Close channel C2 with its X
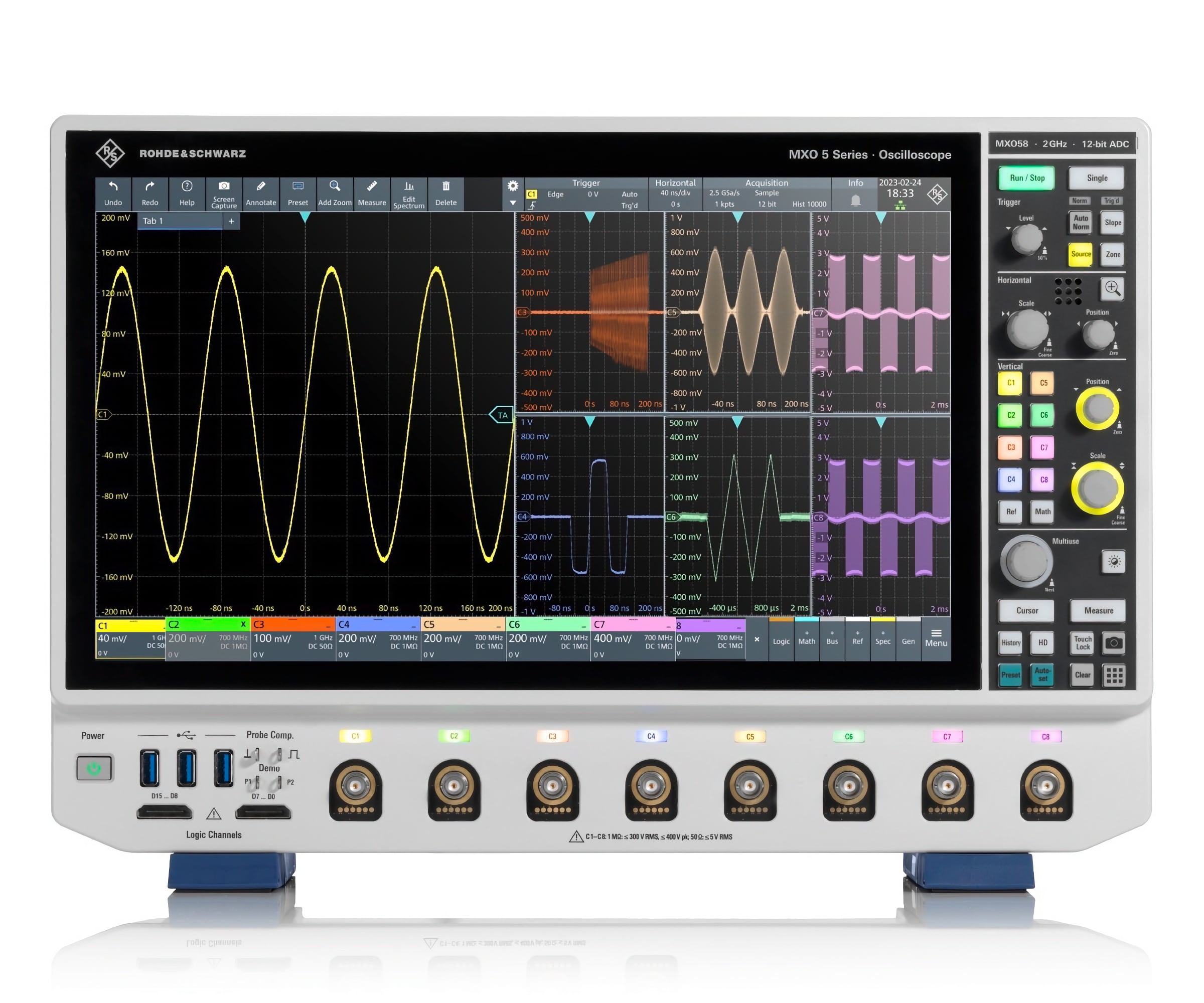 click(243, 625)
